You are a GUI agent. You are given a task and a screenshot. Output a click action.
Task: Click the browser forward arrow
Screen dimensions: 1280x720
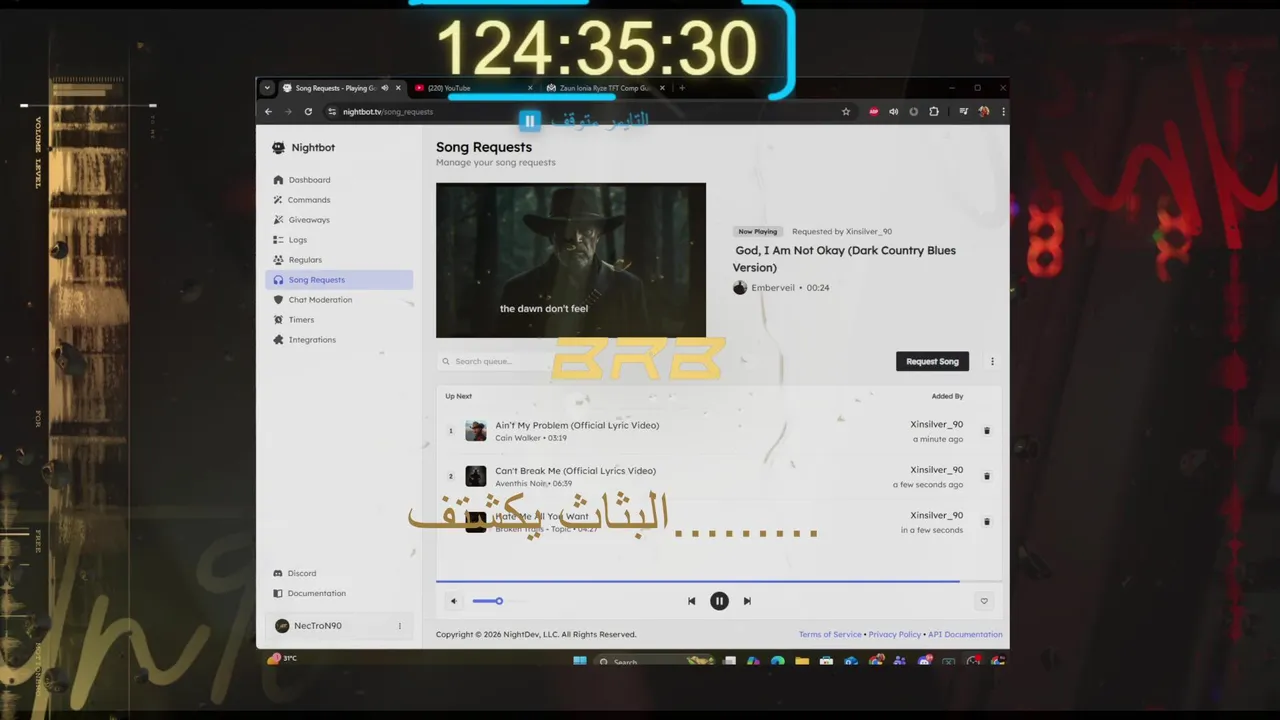click(x=288, y=112)
